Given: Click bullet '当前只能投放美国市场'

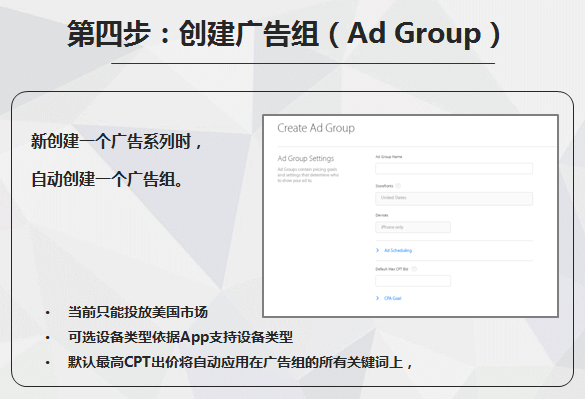Looking at the screenshot, I should click(138, 312).
